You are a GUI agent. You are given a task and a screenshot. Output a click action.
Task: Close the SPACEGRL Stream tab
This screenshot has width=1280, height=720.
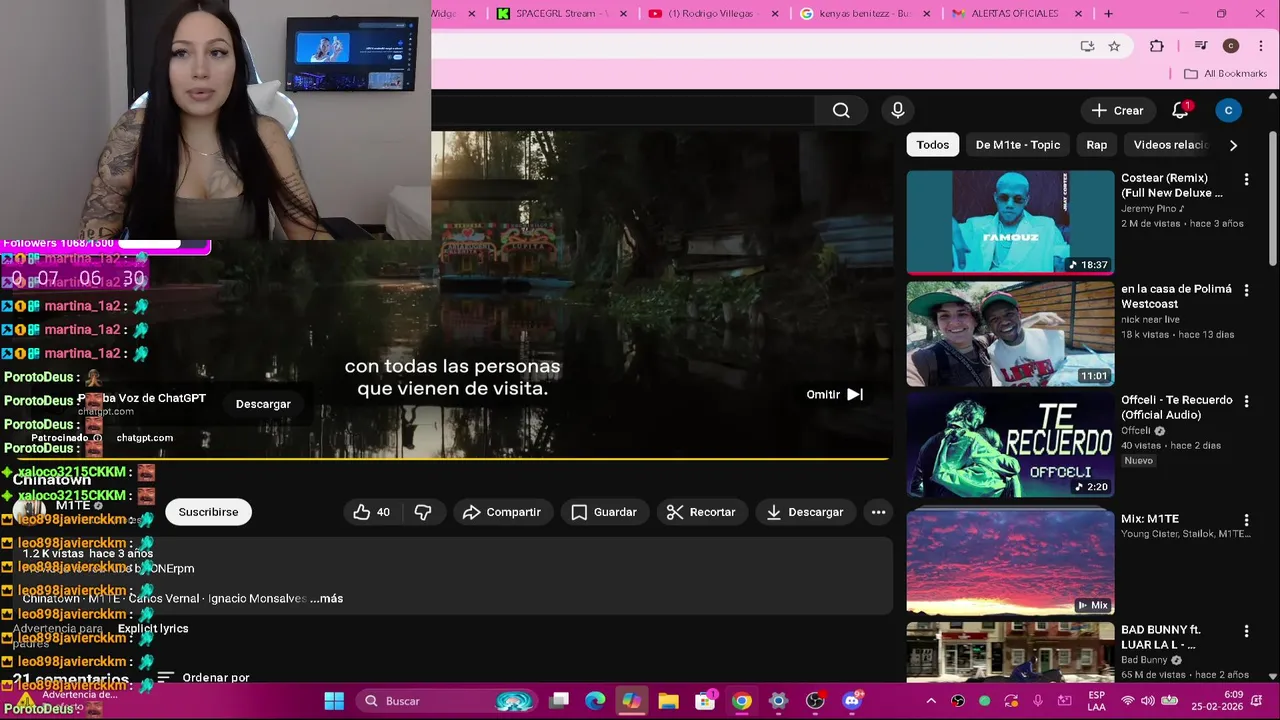pos(624,14)
